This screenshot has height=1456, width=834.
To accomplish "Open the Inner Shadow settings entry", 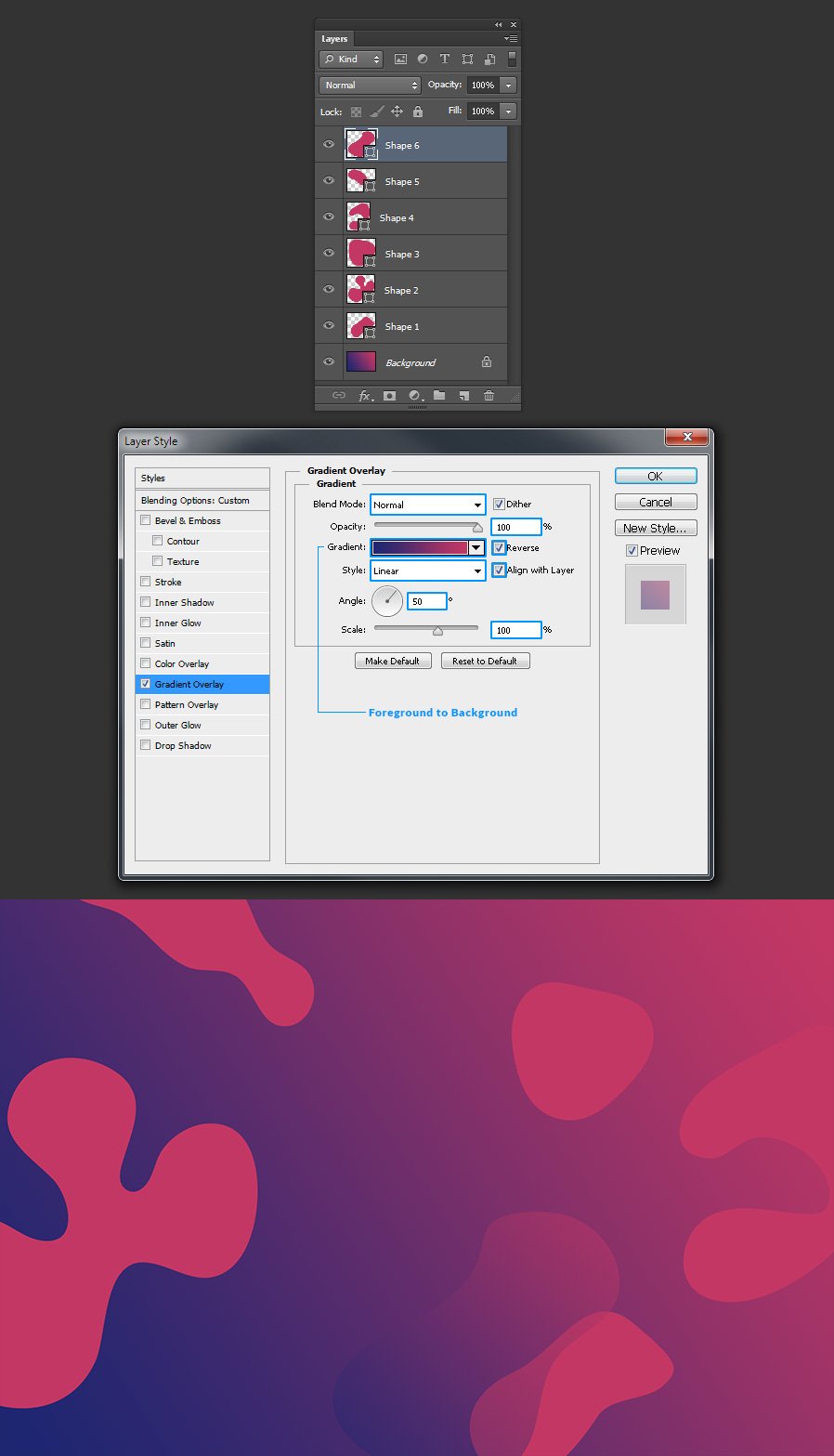I will [202, 602].
